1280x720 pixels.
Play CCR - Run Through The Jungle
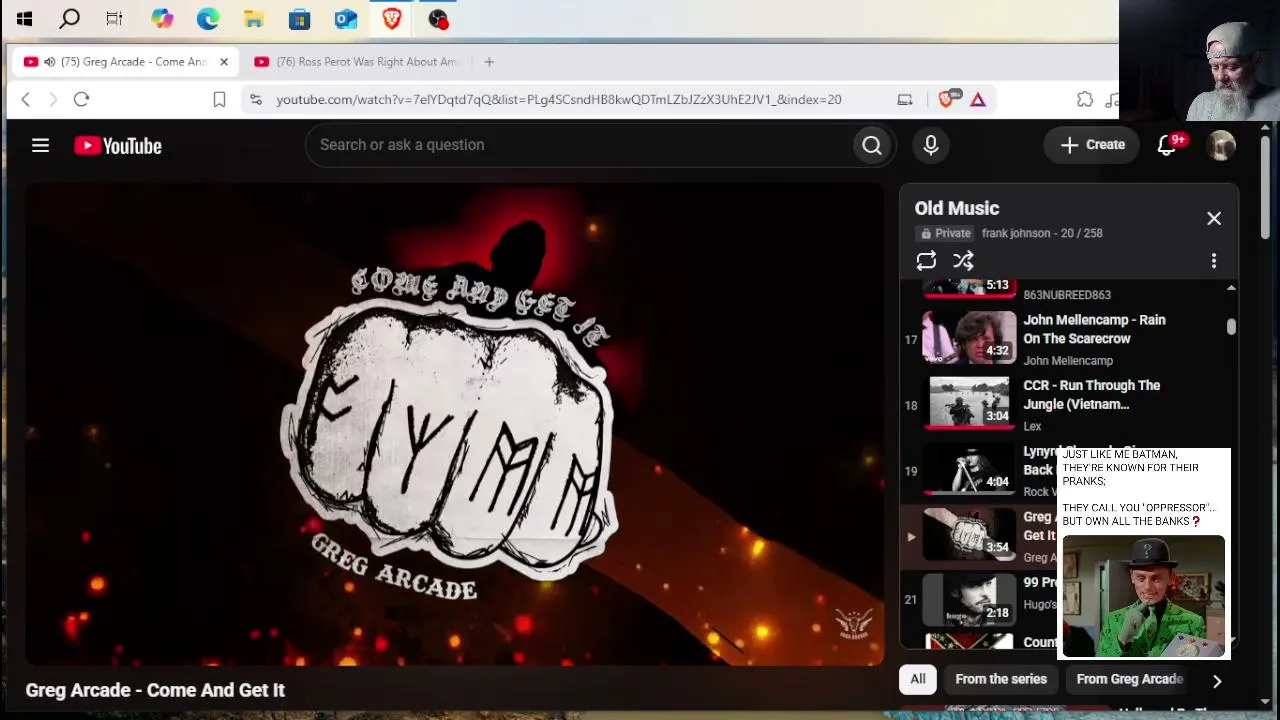pos(1069,404)
